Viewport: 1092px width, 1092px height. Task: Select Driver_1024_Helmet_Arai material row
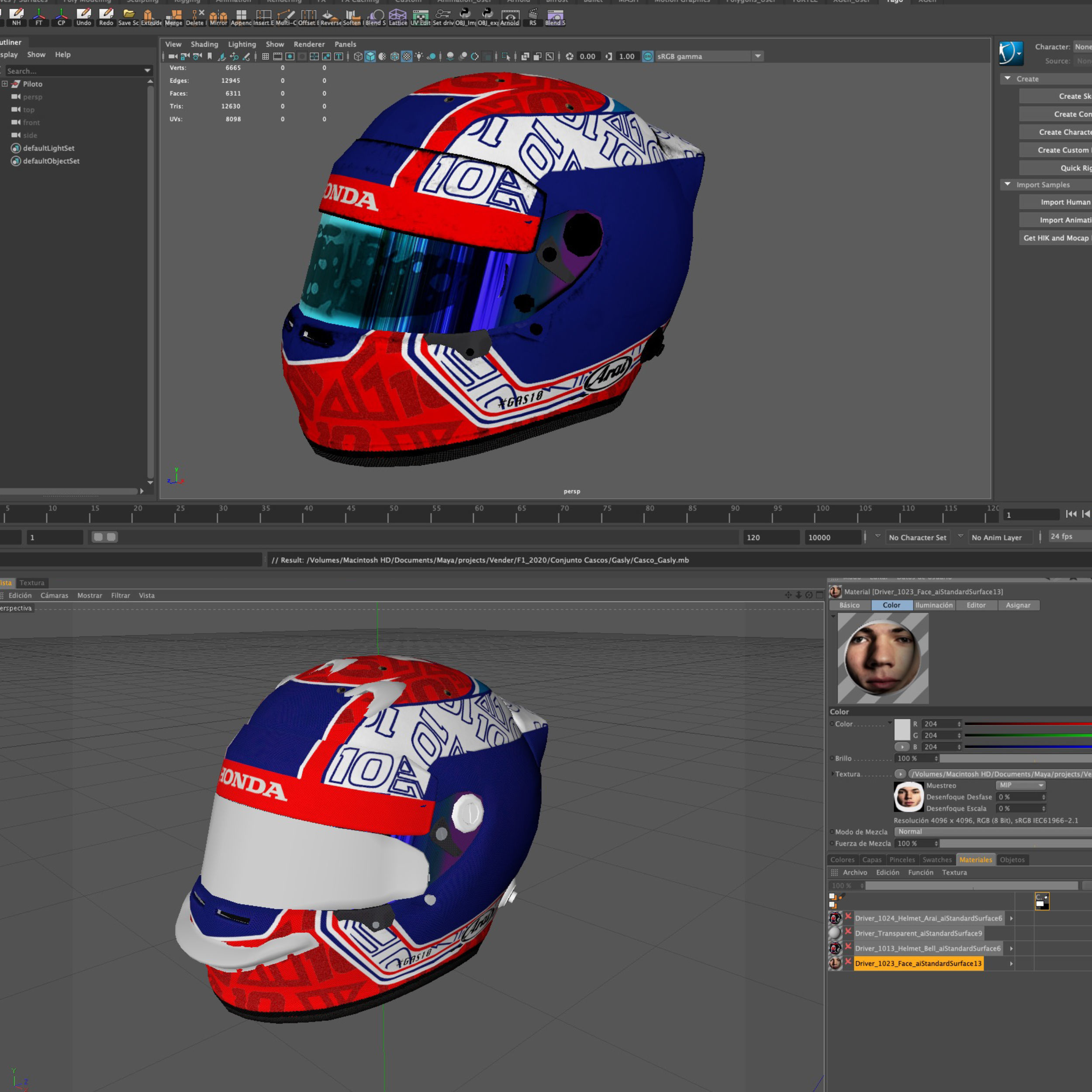tap(928, 918)
